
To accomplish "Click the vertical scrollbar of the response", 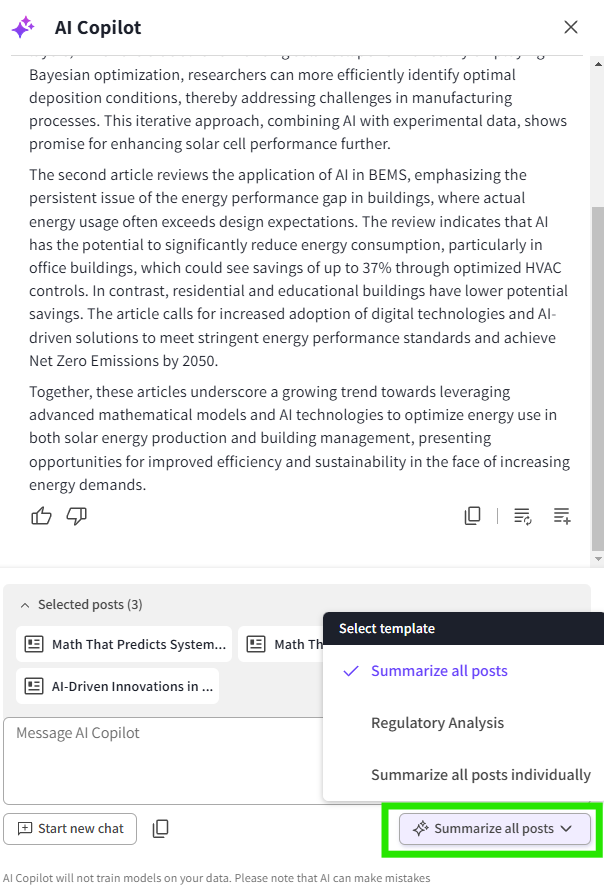I will pyautogui.click(x=598, y=380).
